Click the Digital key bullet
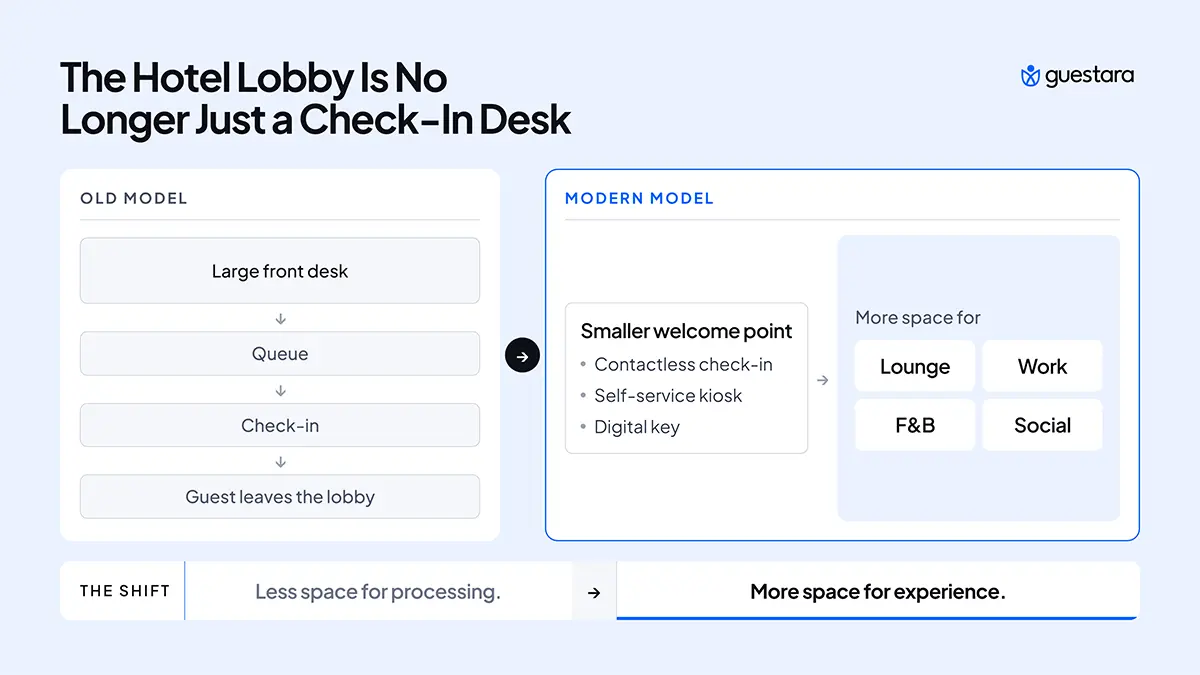The width and height of the screenshot is (1200, 675). pos(631,427)
